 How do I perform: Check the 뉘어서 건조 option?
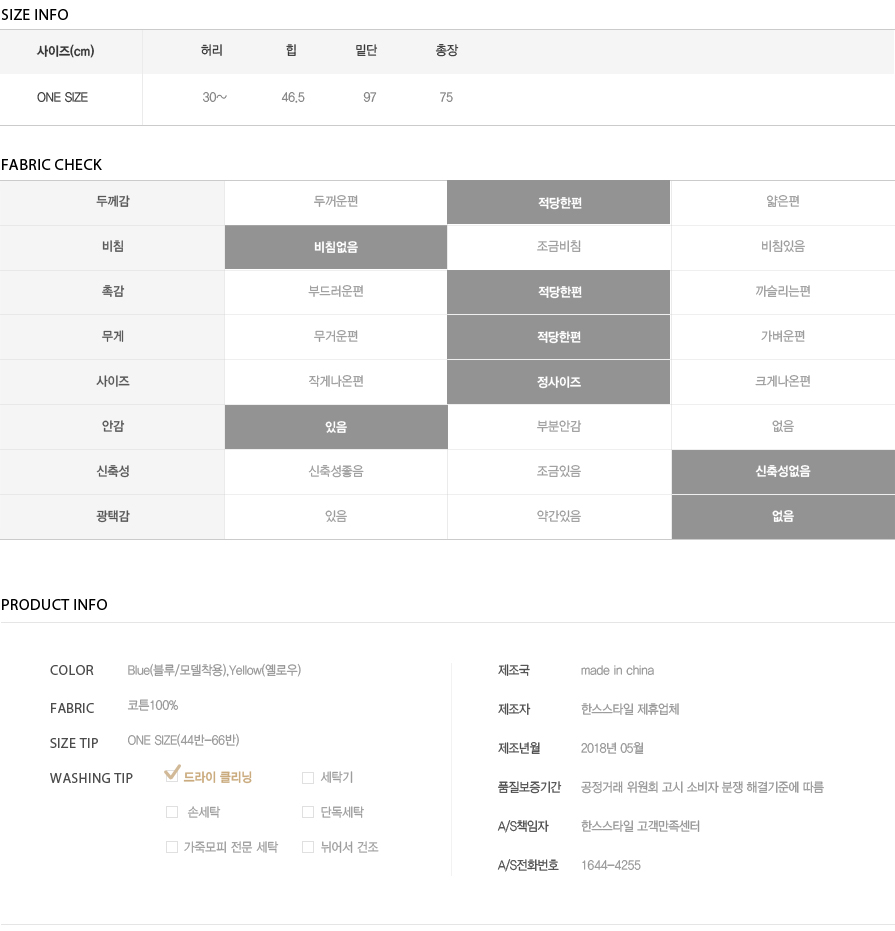pyautogui.click(x=308, y=847)
